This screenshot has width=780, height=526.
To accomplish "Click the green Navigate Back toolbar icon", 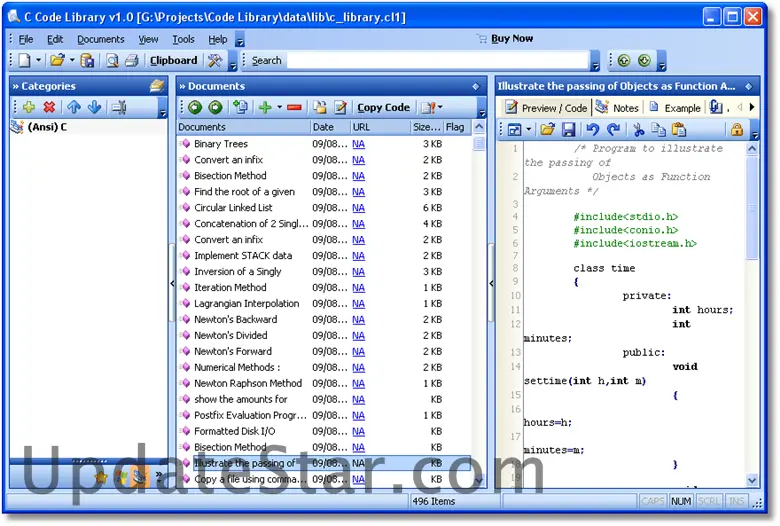I will click(624, 60).
